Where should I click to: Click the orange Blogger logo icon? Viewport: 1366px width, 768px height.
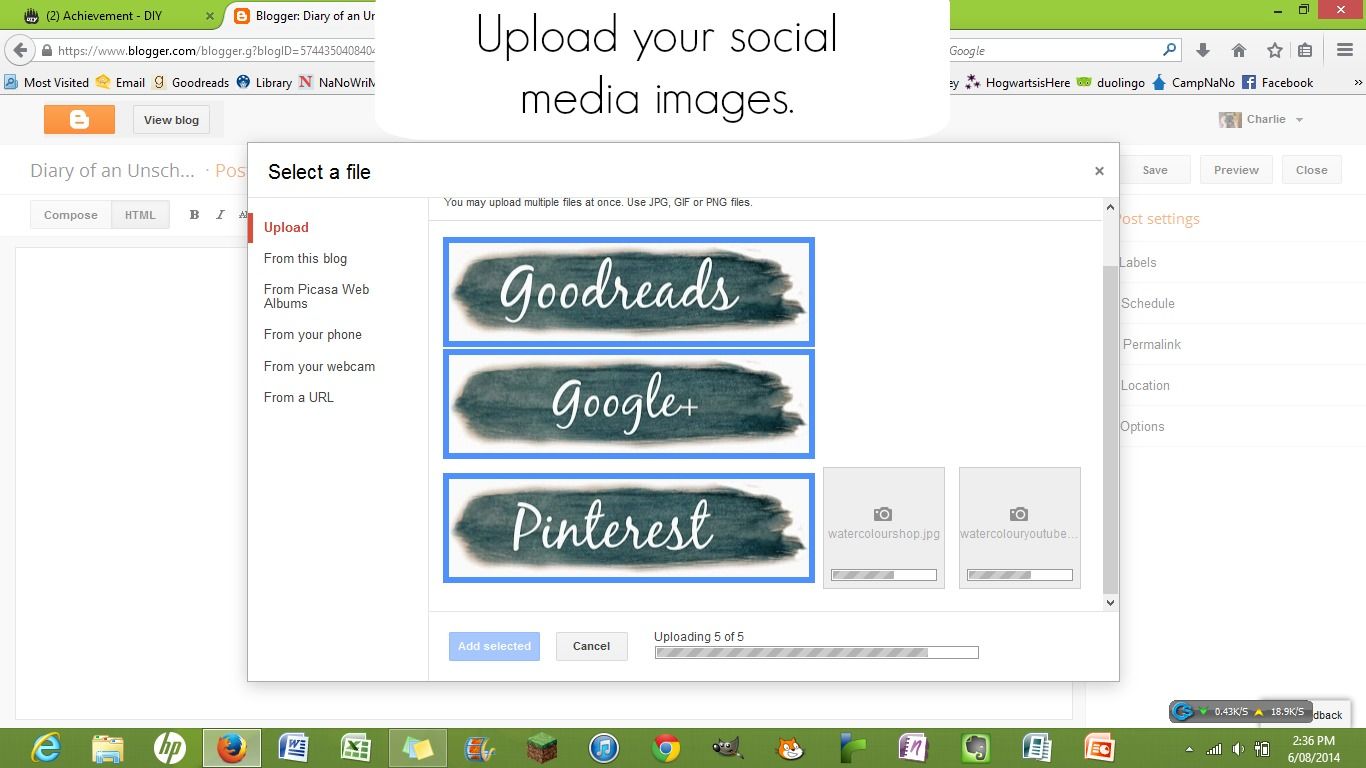[x=78, y=119]
